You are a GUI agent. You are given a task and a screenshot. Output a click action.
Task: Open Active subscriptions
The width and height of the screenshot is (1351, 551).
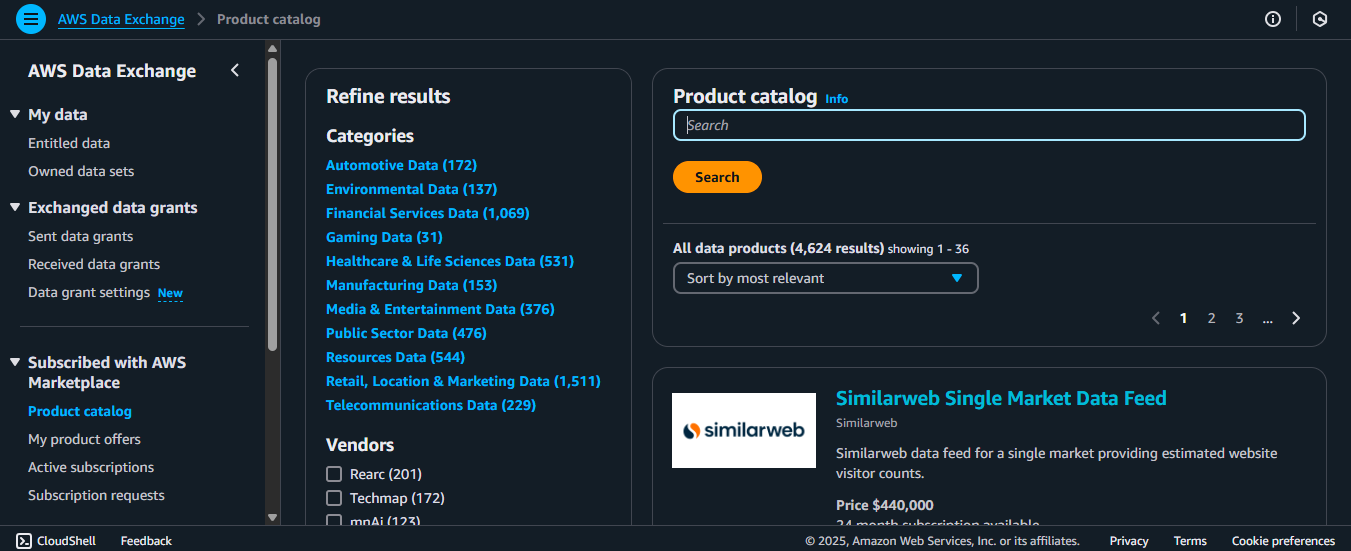click(91, 467)
